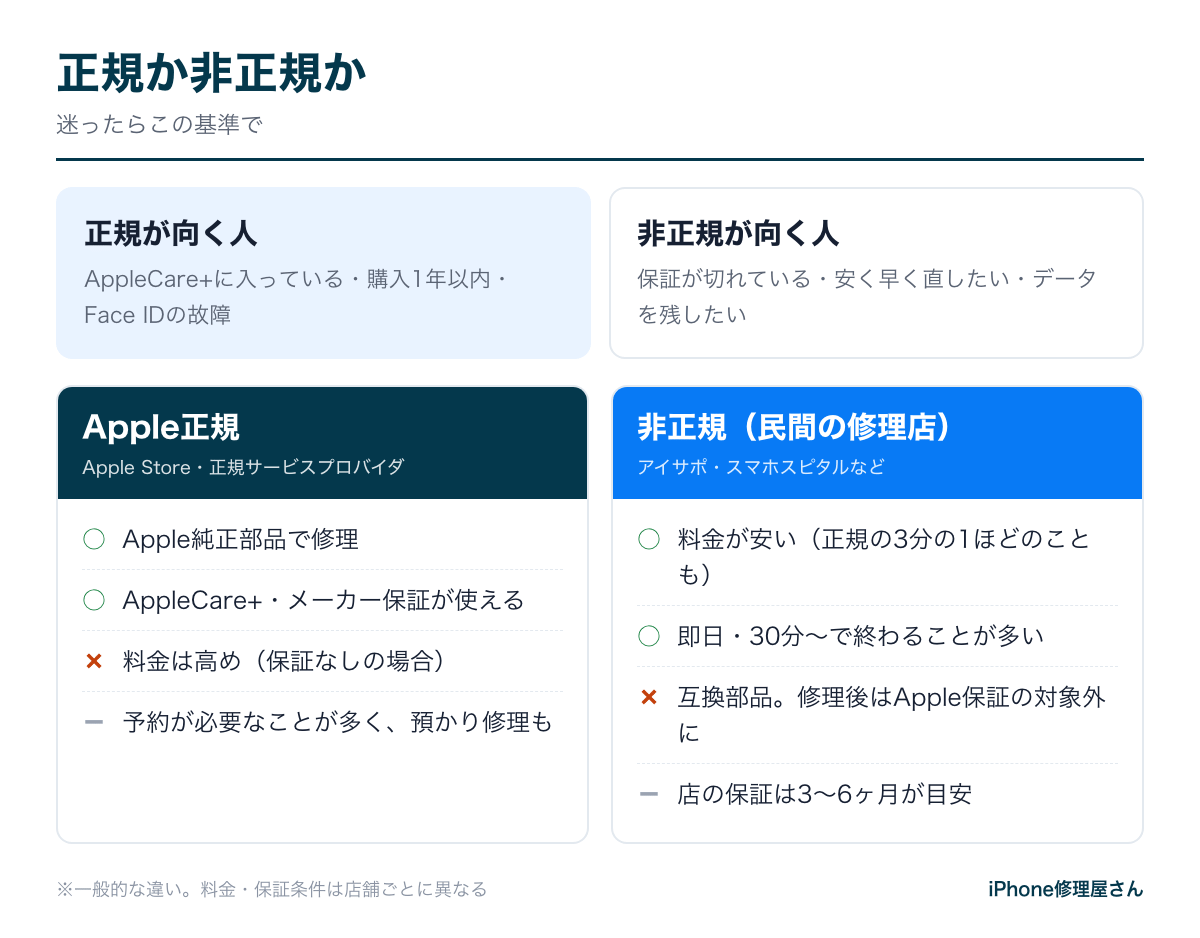1200x938 pixels.
Task: Click the text AppleCare+・メーカー保証が使える
Action: click(323, 600)
